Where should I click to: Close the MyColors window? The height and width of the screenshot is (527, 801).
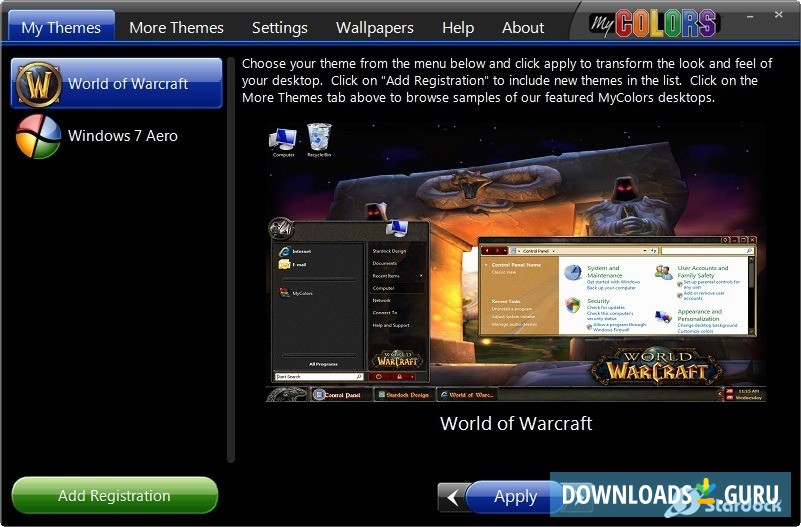[x=779, y=15]
